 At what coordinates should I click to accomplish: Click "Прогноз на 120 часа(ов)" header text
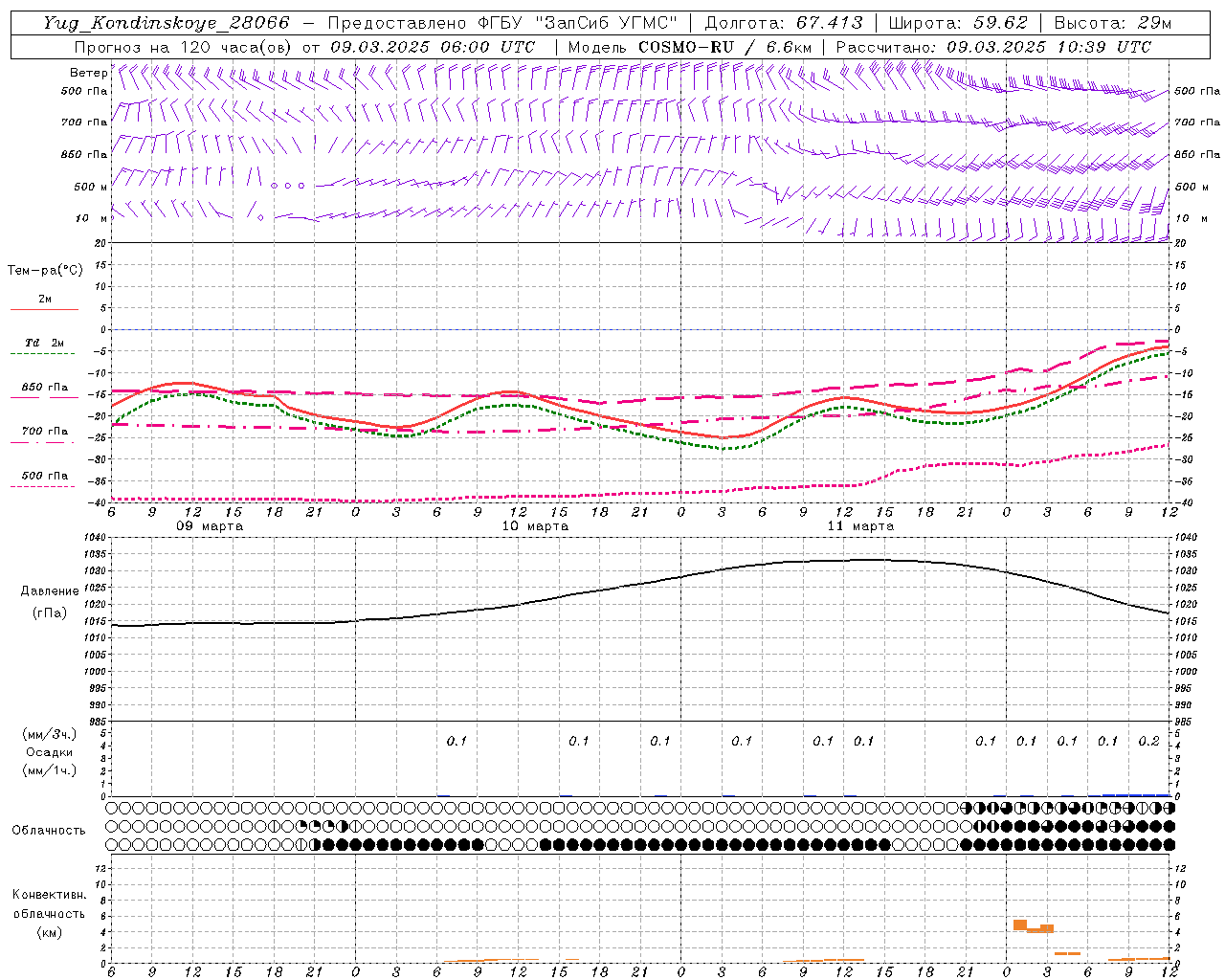[x=184, y=47]
